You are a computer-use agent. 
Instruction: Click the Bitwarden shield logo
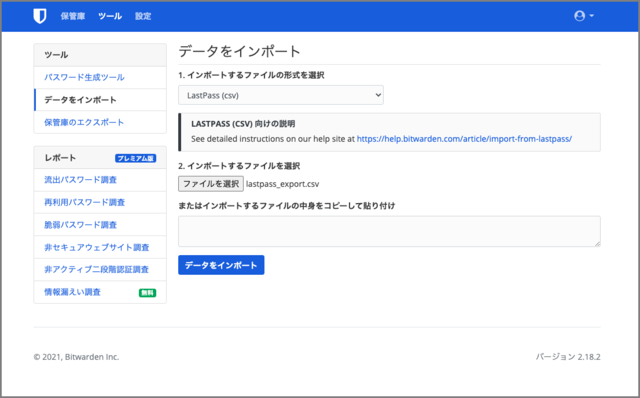(40, 16)
